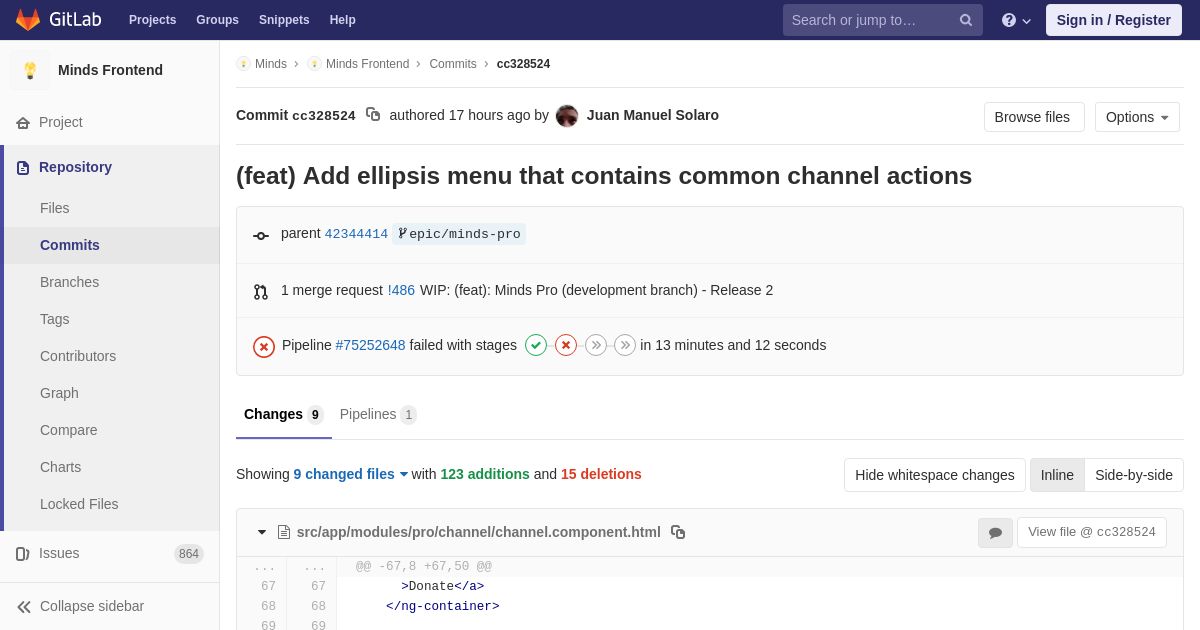Open Branches in the sidebar
This screenshot has width=1200, height=630.
click(112, 282)
